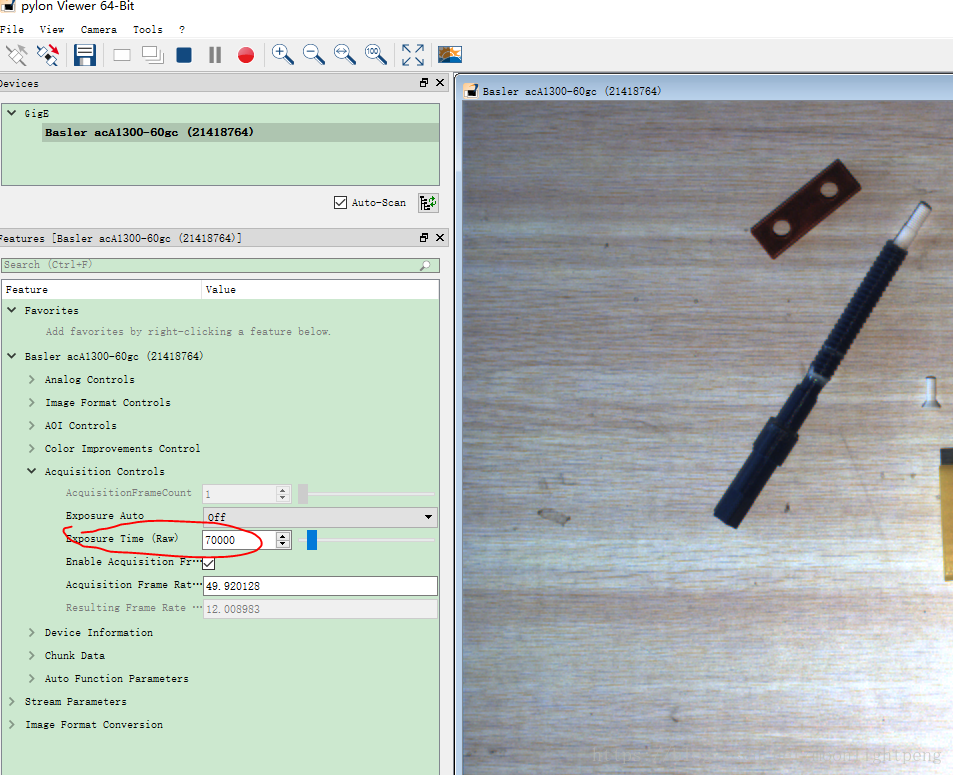Expand Stream Parameters
This screenshot has height=775, width=953.
pos(12,701)
